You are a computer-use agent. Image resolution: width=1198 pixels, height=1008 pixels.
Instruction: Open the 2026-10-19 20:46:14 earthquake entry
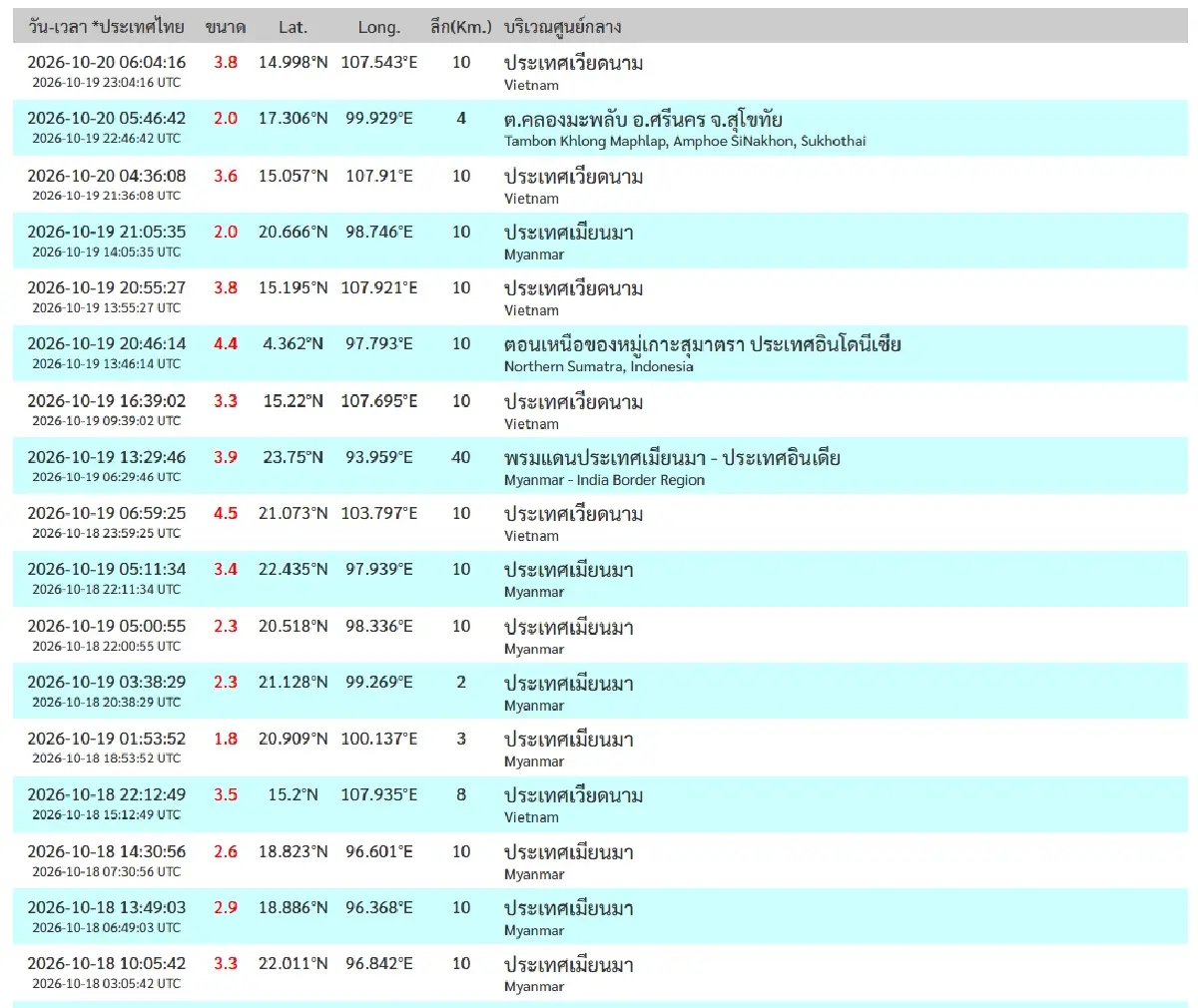click(600, 352)
